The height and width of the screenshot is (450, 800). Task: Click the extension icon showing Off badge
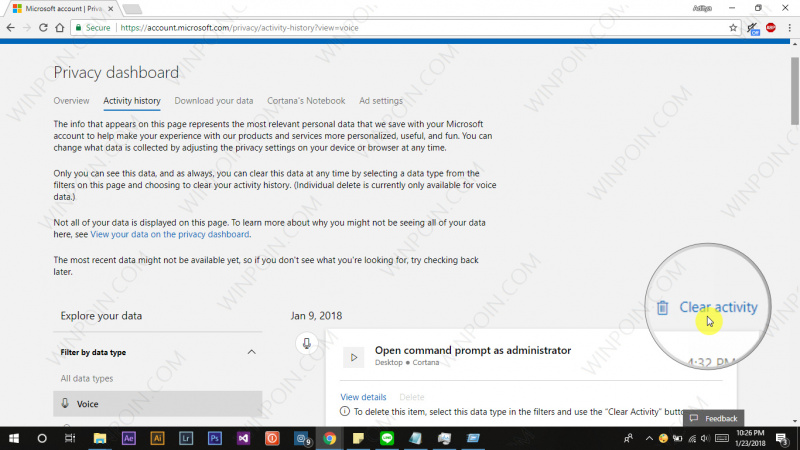point(753,28)
